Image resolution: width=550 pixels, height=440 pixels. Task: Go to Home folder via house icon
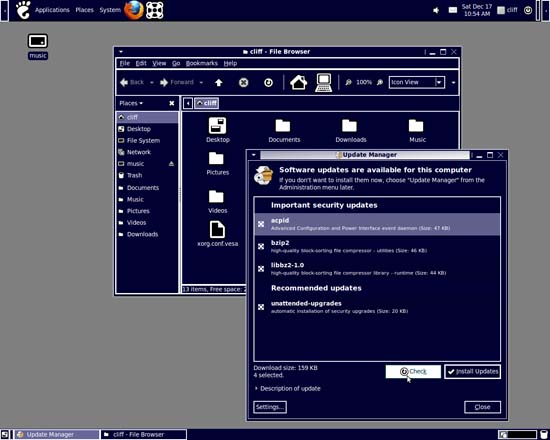(299, 82)
